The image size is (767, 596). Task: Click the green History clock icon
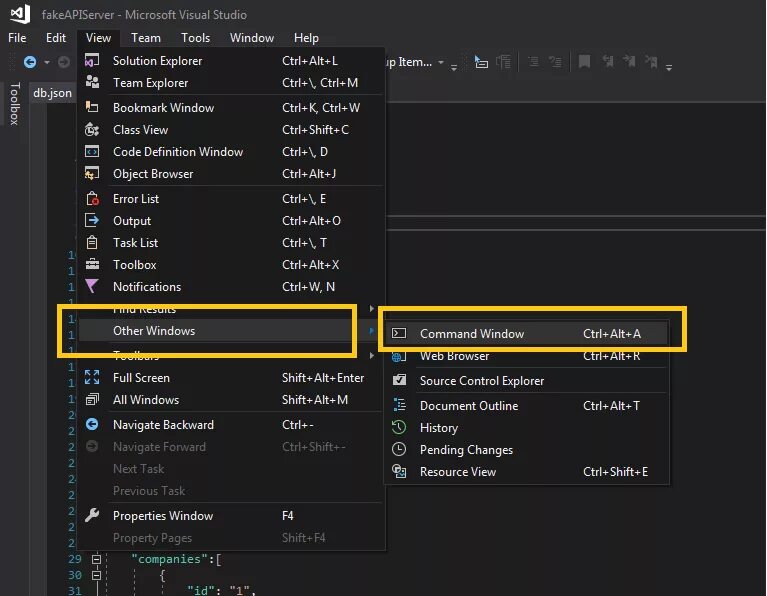tap(399, 427)
